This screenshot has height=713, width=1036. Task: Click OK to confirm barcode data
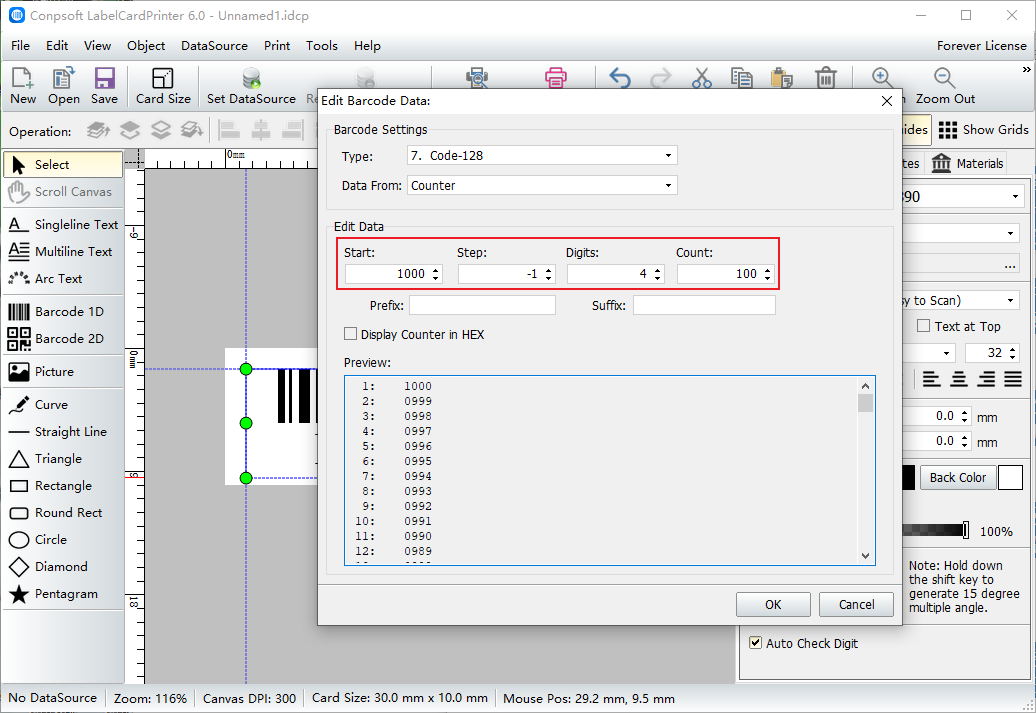pyautogui.click(x=773, y=605)
